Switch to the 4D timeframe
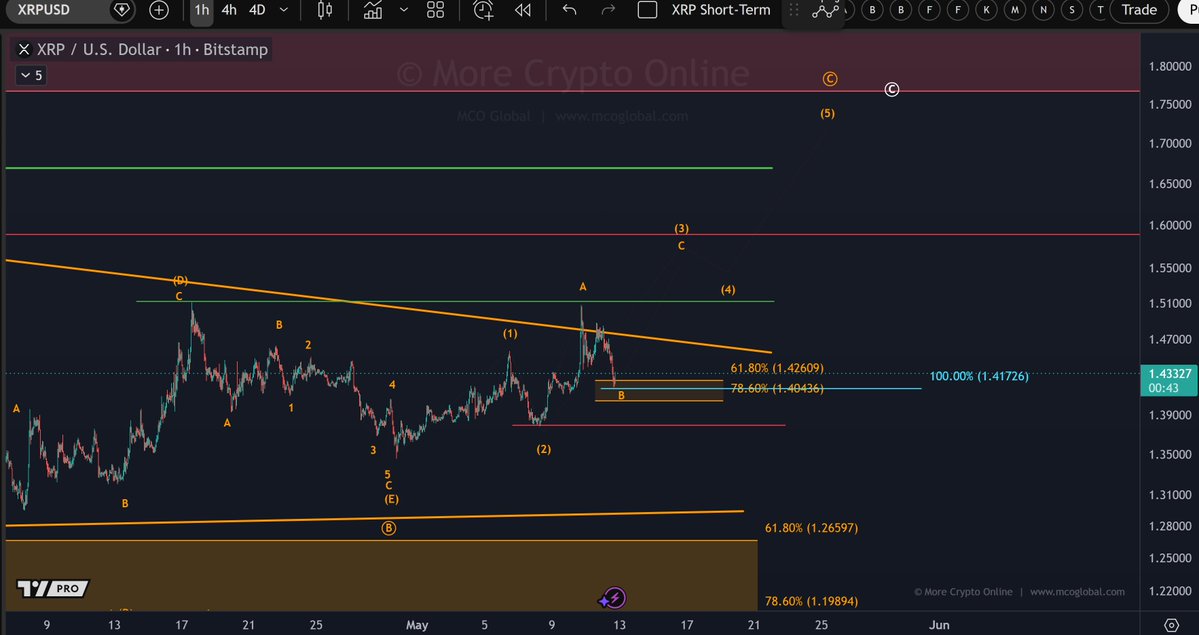 257,10
